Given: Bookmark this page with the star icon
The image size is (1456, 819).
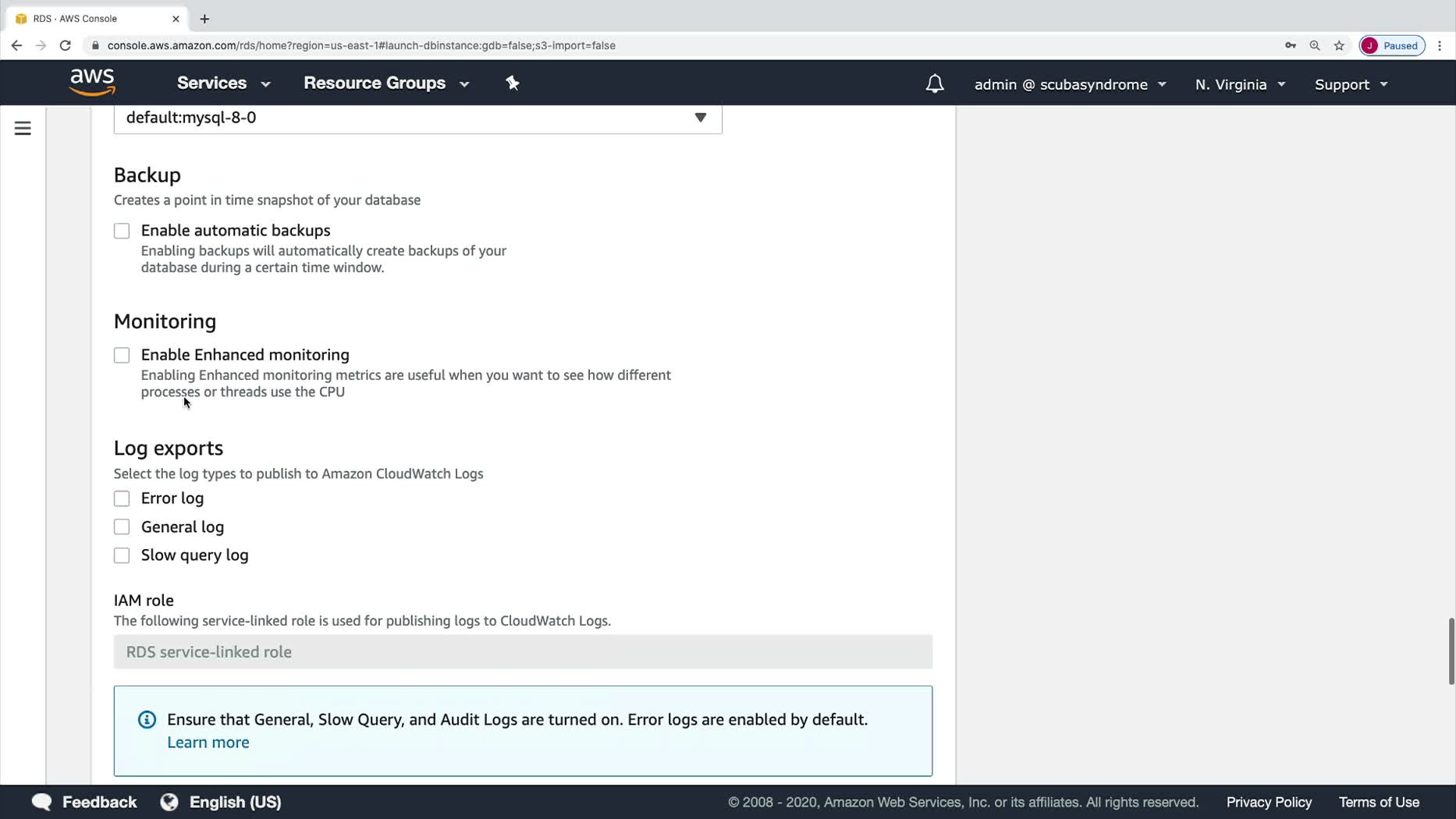Looking at the screenshot, I should pos(1339,45).
